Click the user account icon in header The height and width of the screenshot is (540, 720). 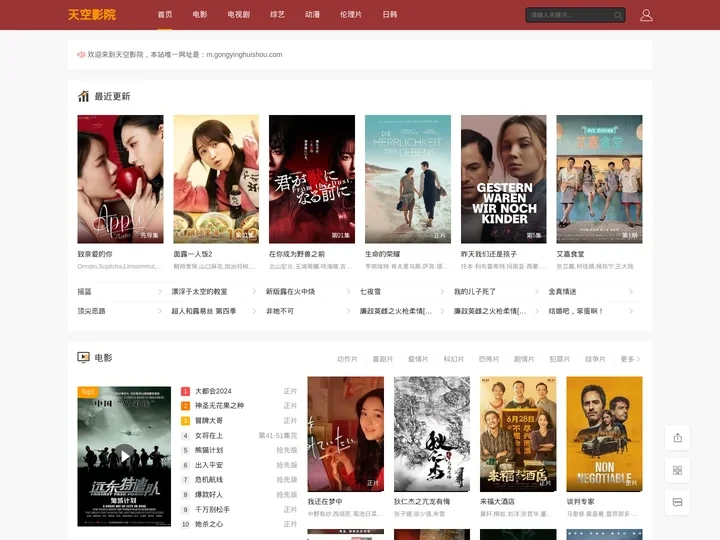(646, 15)
